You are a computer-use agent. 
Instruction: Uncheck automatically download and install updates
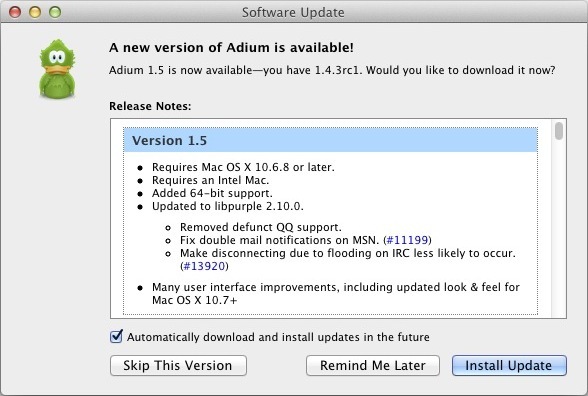(116, 336)
